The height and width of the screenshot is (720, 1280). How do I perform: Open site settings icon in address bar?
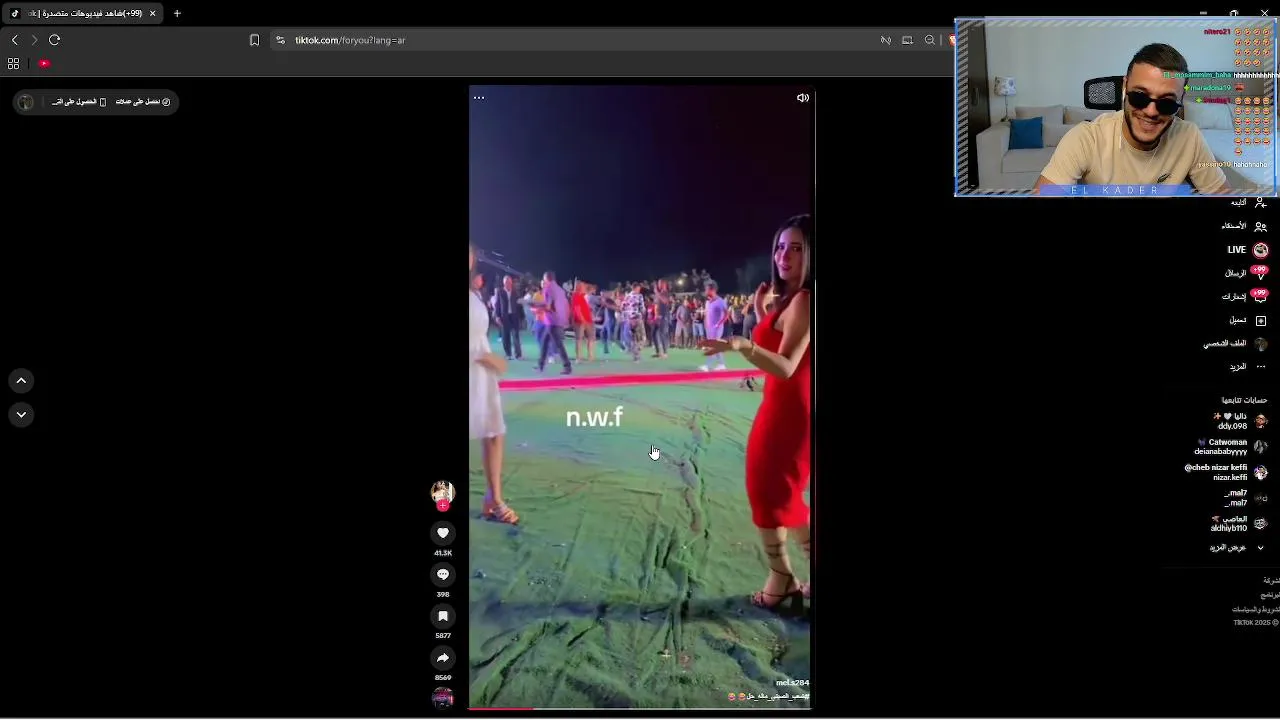[280, 40]
